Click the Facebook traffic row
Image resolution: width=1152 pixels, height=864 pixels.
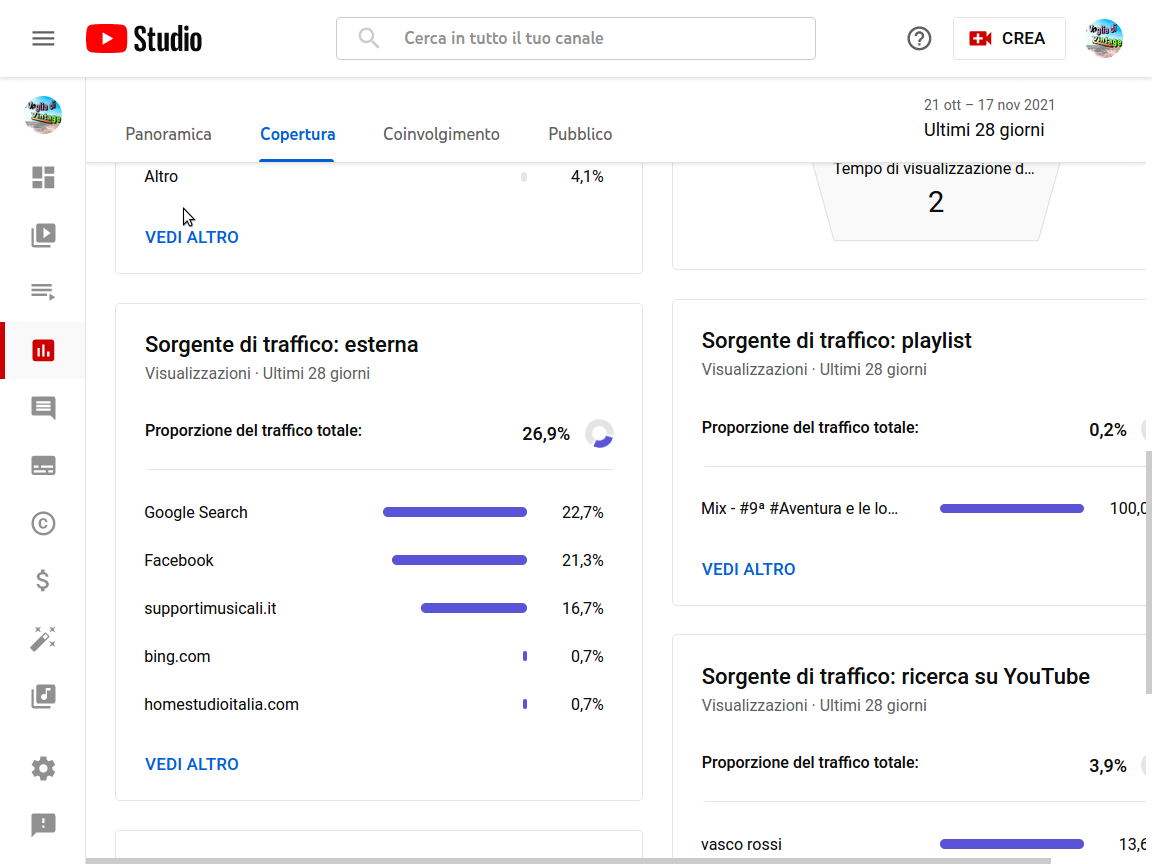point(379,561)
